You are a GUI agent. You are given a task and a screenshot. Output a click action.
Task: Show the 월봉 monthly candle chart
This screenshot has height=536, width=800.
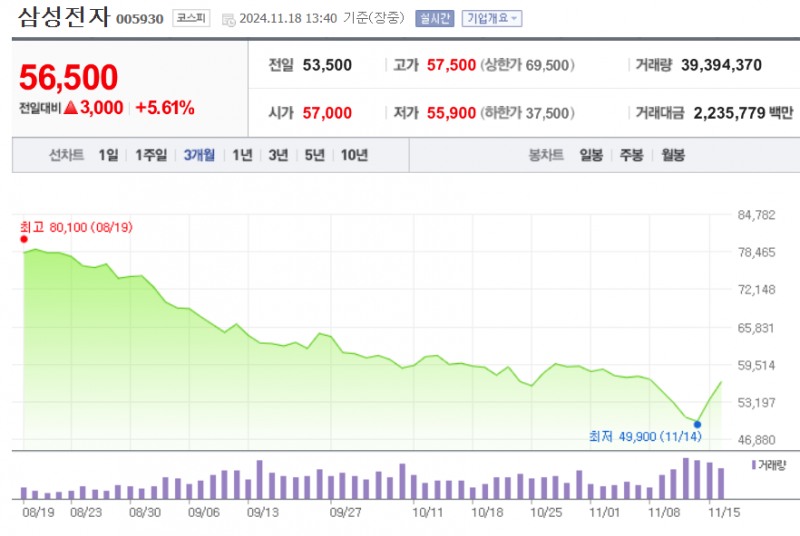[673, 155]
